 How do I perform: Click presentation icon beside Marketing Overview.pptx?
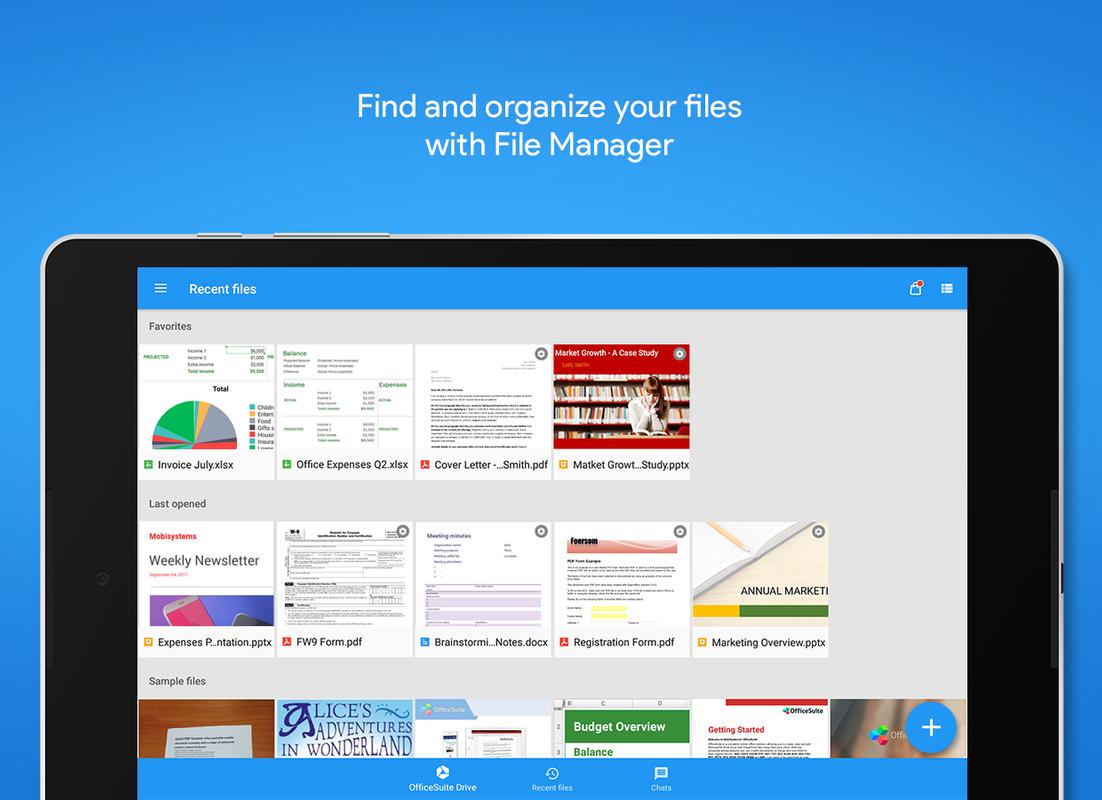[x=702, y=642]
